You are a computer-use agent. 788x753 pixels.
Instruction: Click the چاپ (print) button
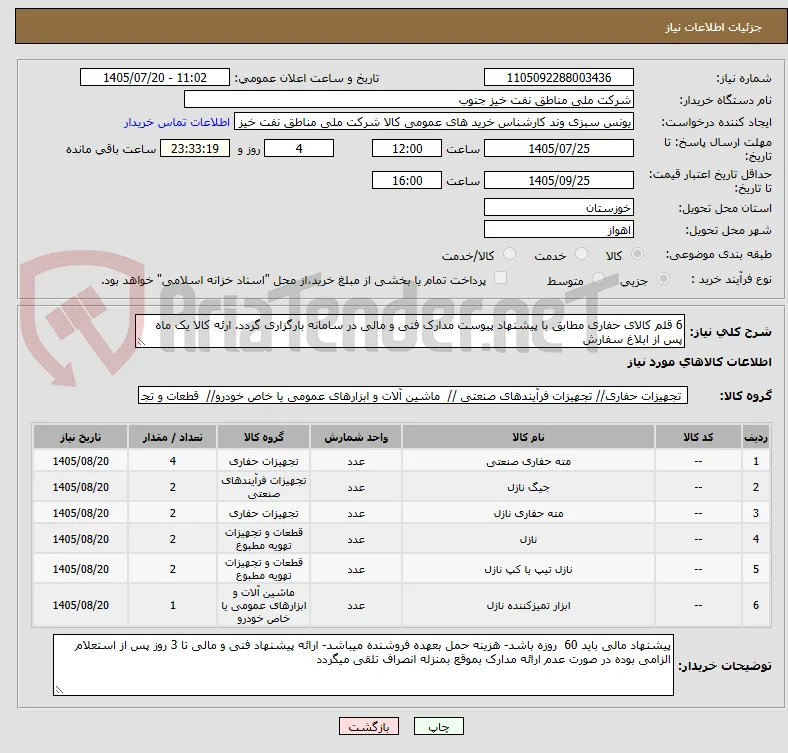pos(438,726)
